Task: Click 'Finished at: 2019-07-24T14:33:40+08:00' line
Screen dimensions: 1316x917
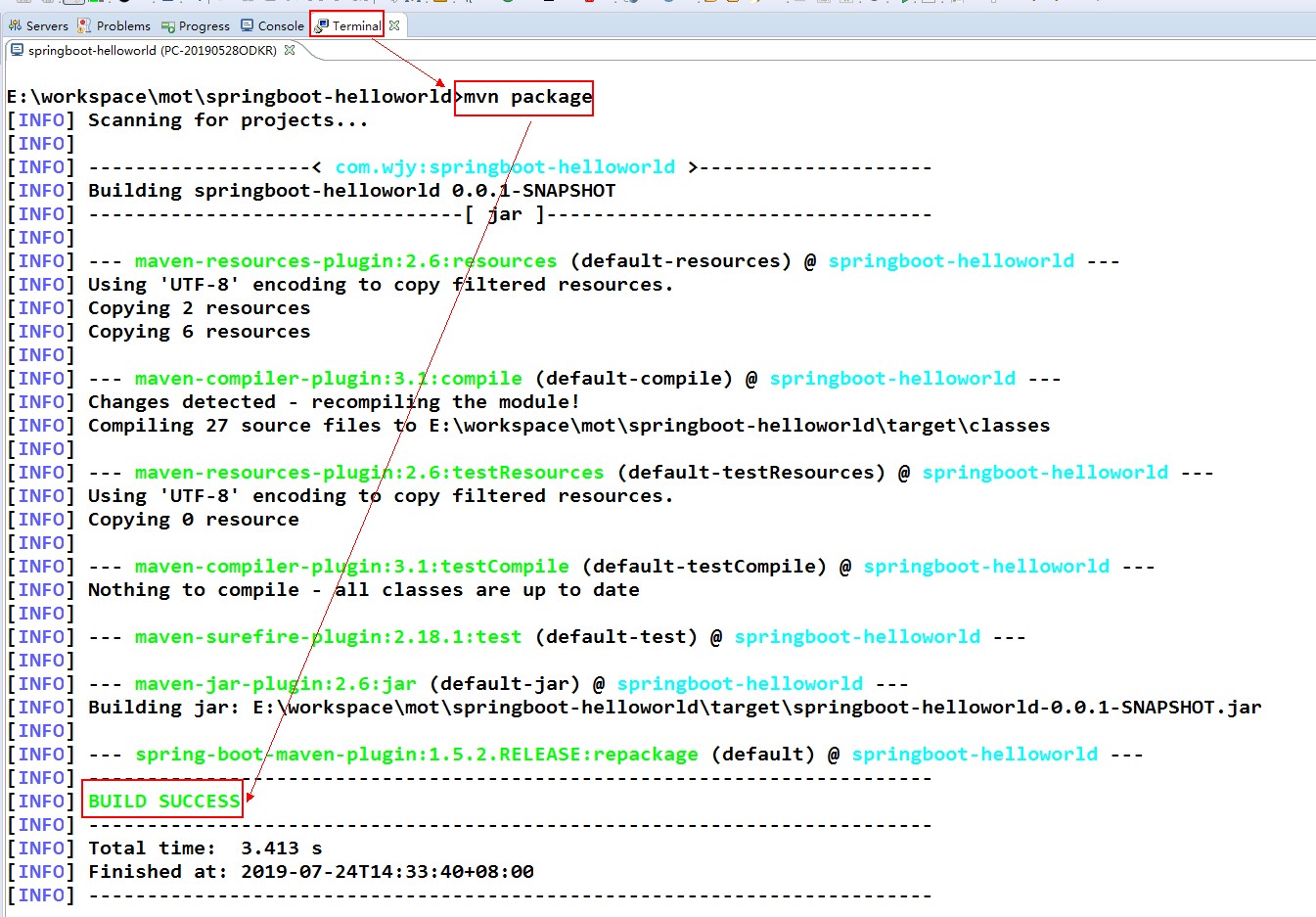Action: click(x=311, y=872)
